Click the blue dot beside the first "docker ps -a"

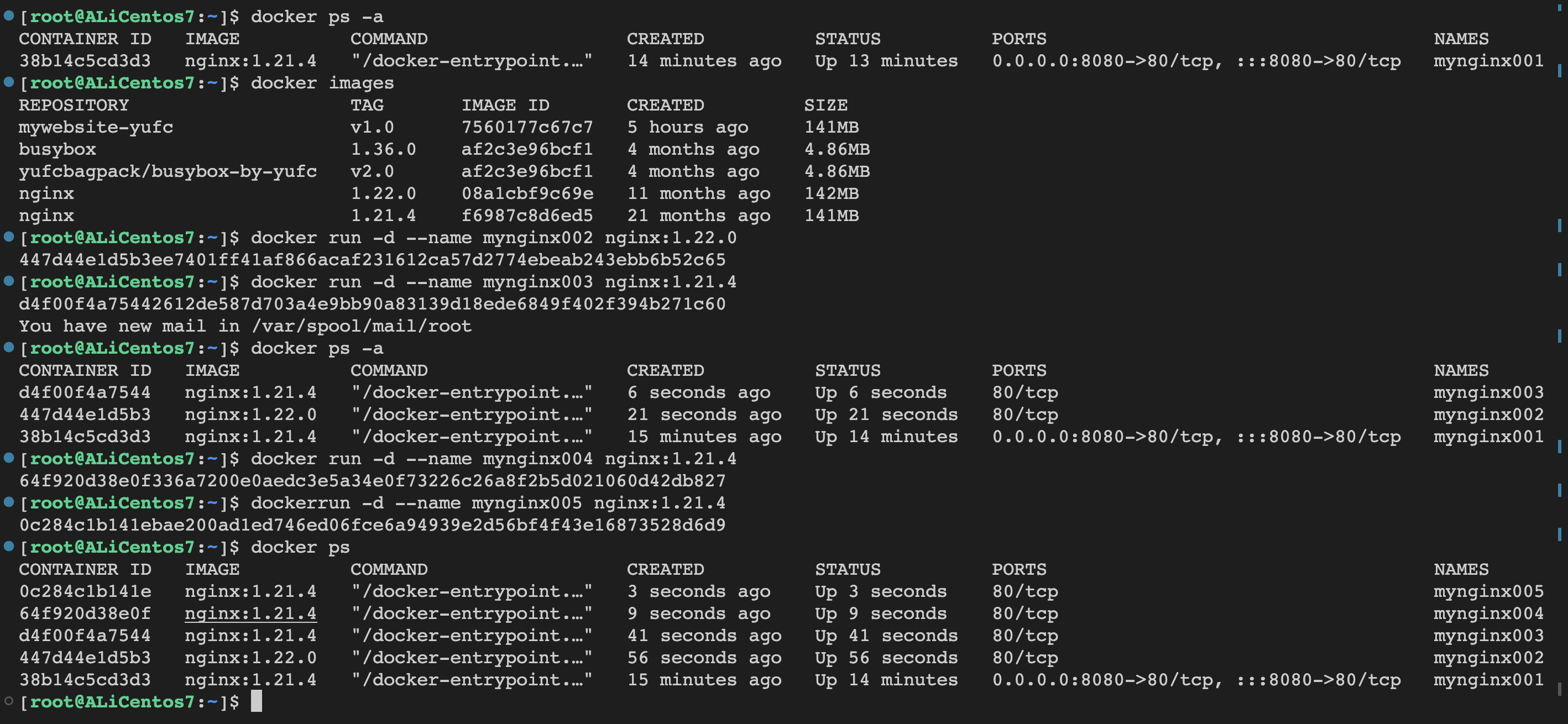(9, 16)
